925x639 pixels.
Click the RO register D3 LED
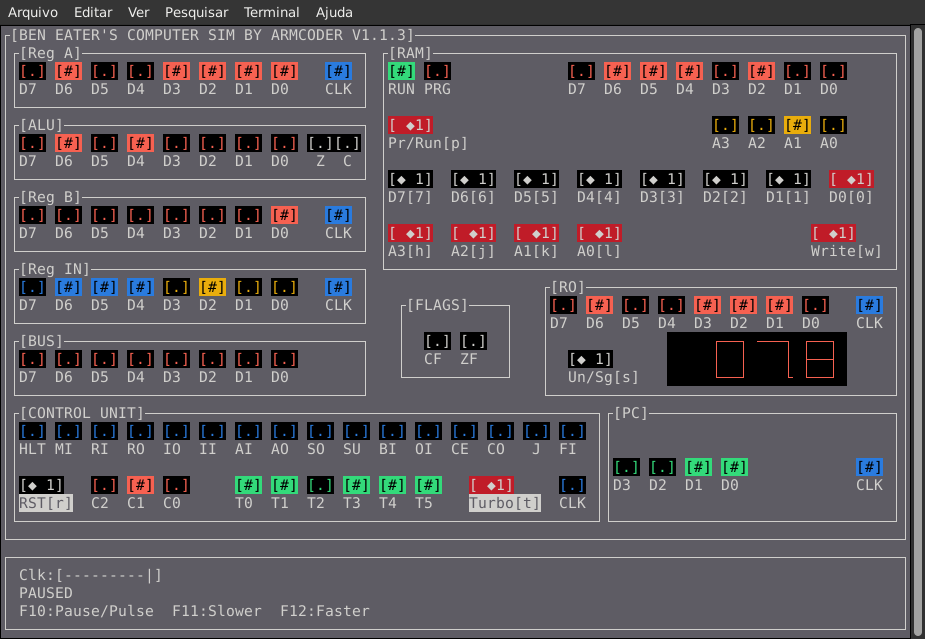tap(707, 305)
